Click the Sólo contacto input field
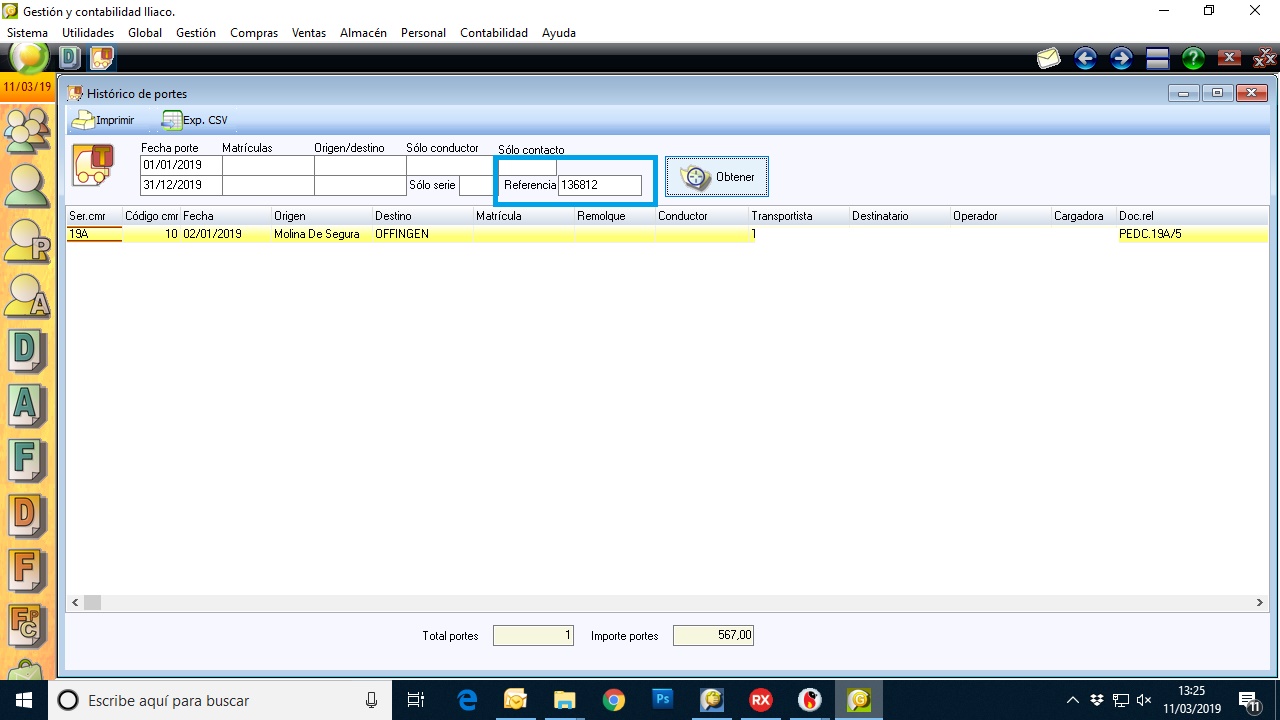 529,165
